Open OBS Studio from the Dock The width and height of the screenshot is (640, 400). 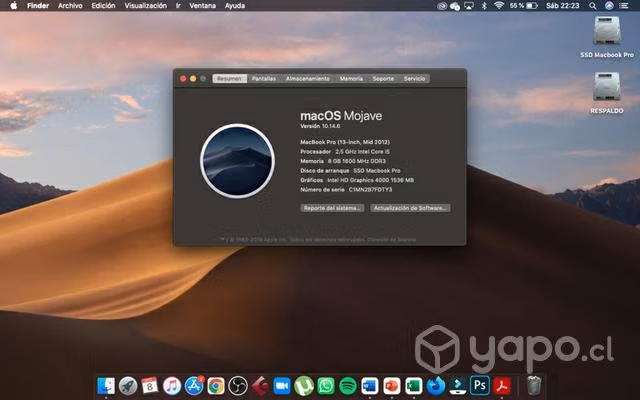point(238,385)
